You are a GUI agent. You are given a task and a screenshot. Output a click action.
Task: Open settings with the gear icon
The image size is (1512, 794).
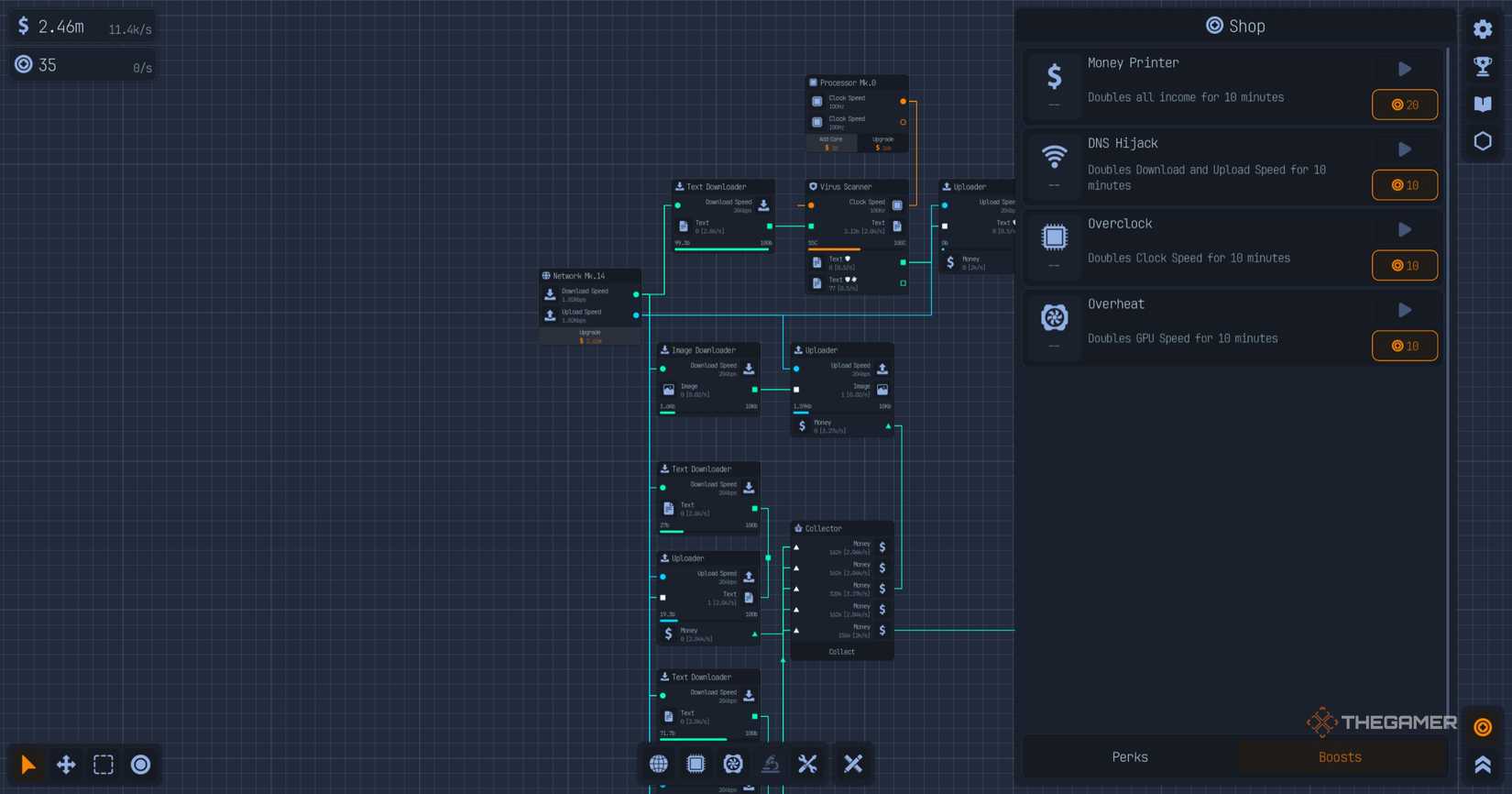pyautogui.click(x=1483, y=29)
